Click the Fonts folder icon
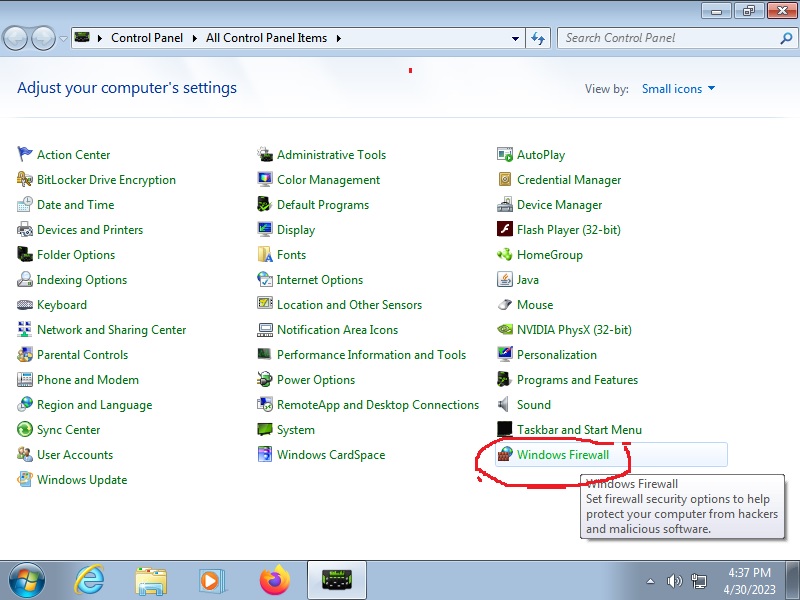The image size is (800, 600). [265, 254]
